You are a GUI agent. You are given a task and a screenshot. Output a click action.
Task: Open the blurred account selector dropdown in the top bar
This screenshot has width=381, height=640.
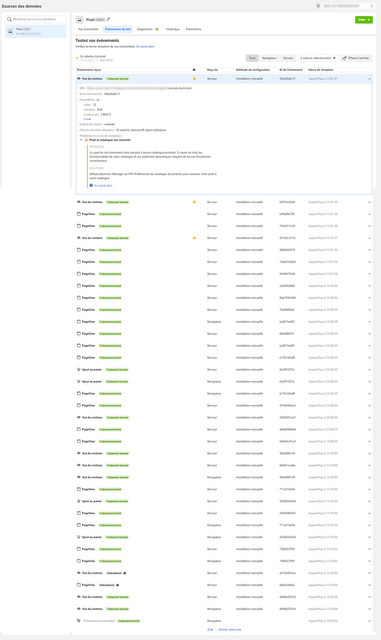[345, 6]
